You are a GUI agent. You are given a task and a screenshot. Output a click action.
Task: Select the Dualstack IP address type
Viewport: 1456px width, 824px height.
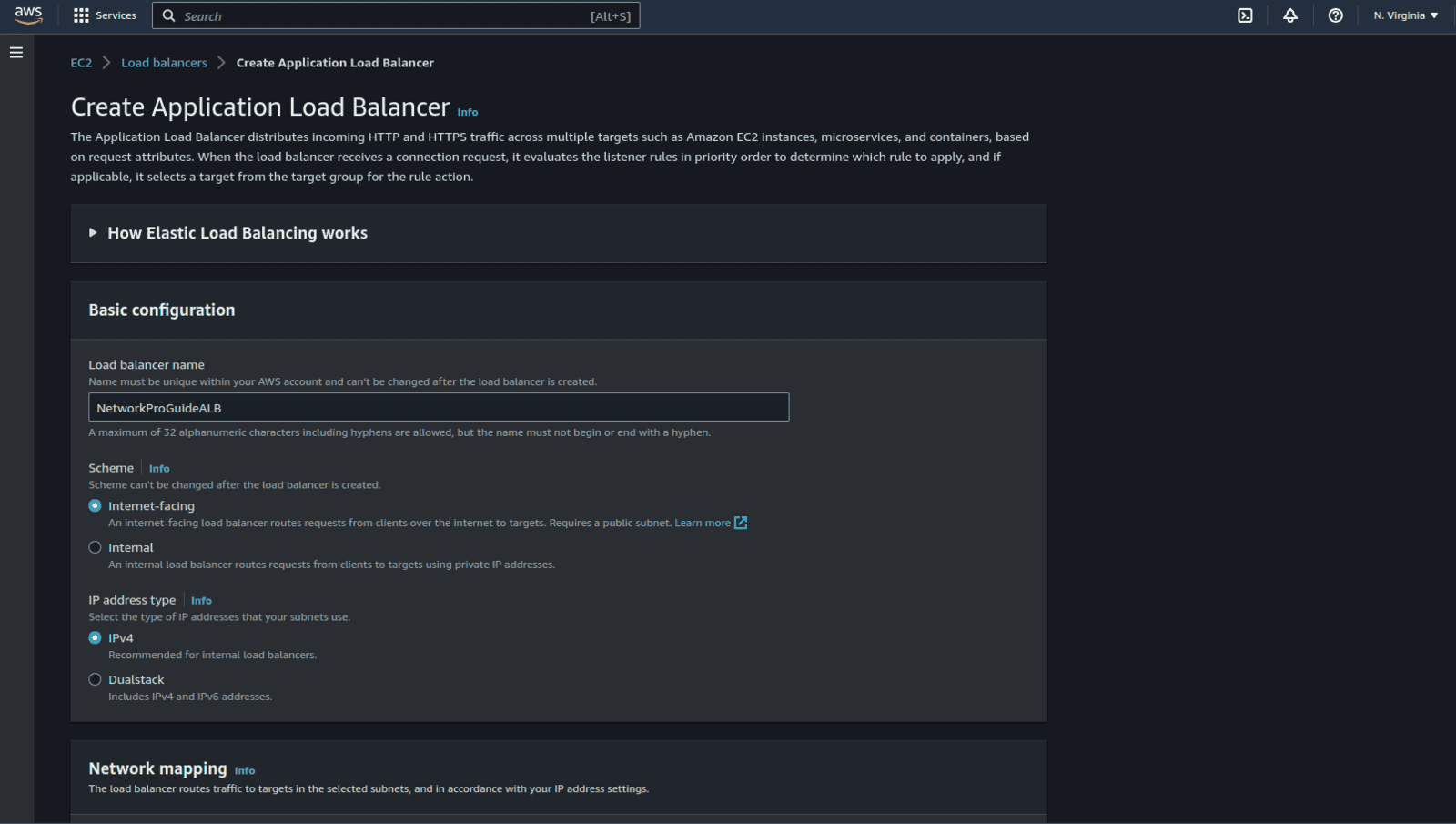[95, 679]
